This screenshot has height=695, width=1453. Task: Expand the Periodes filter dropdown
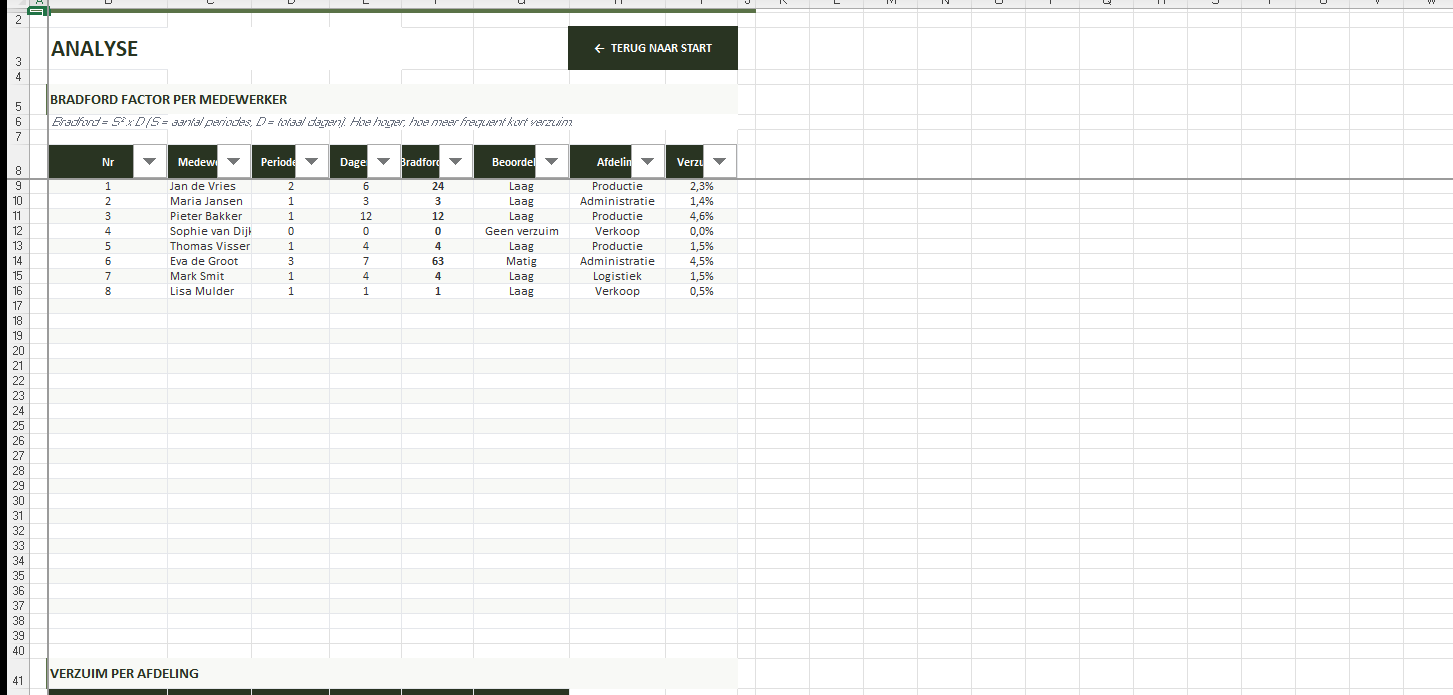(x=312, y=161)
